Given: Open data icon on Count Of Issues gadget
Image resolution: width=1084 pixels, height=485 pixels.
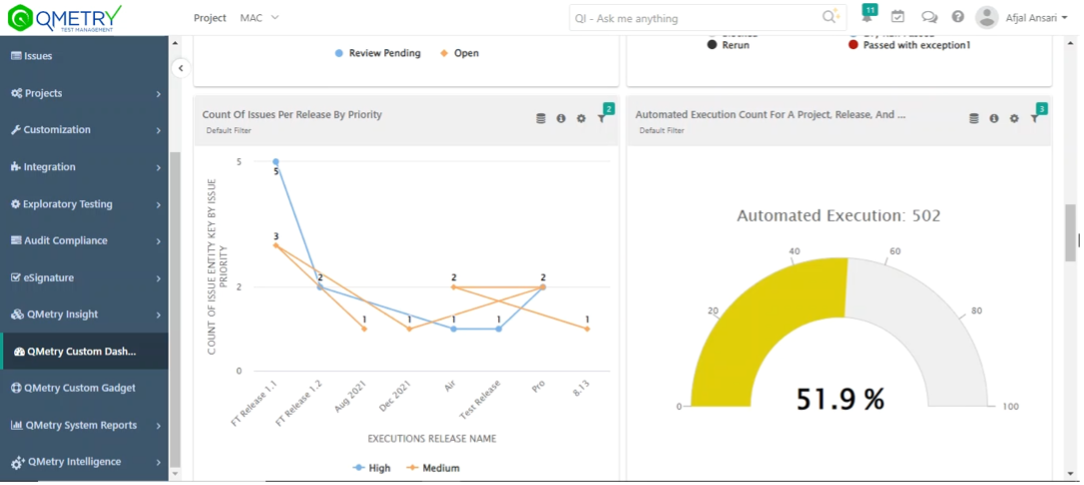Looking at the screenshot, I should (x=541, y=119).
